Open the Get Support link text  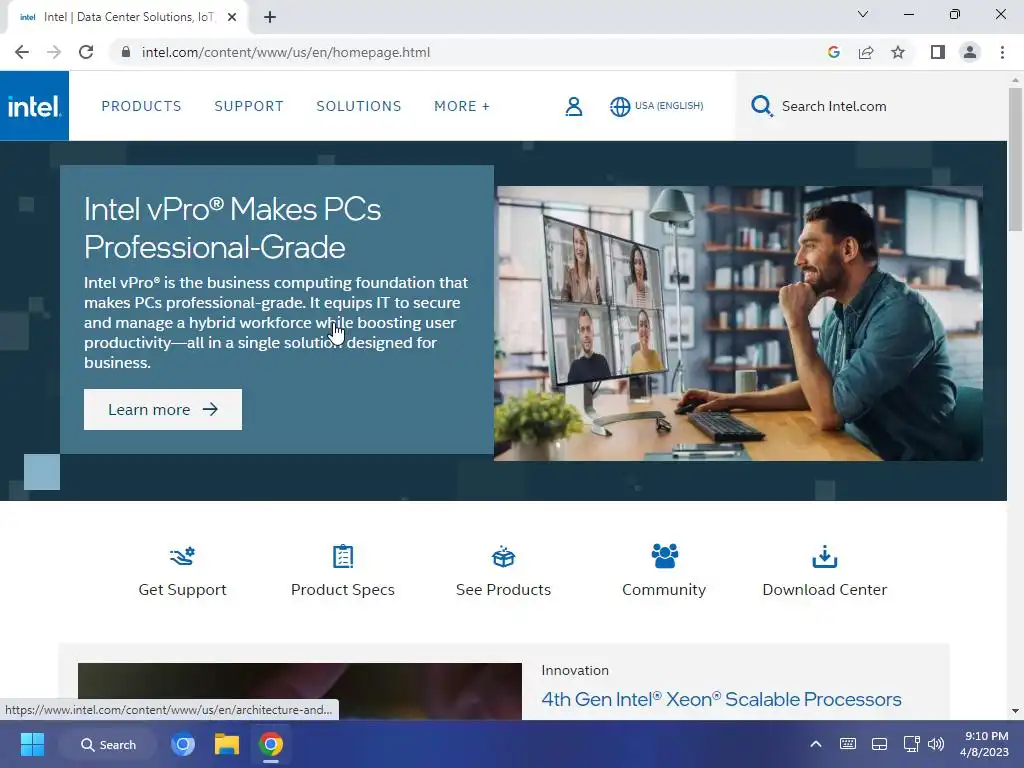pos(182,590)
